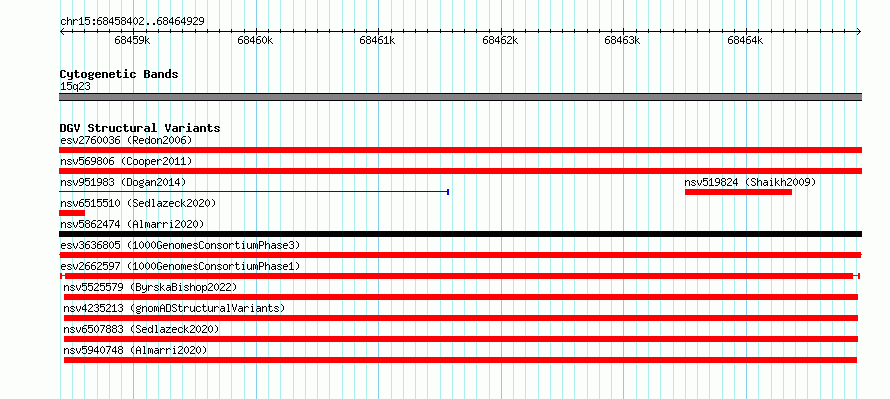The image size is (890, 399).
Task: Click the 68460k ruler position
Action: click(x=255, y=40)
